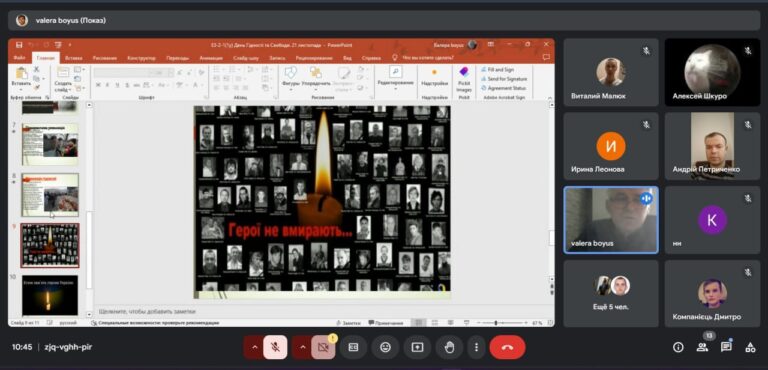Raise hand in the meeting
768x370 pixels.
point(449,347)
